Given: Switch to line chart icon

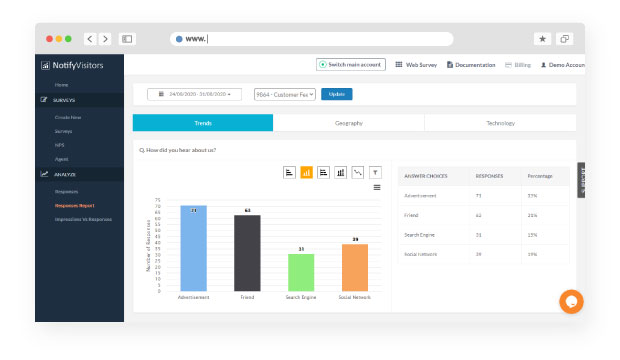Looking at the screenshot, I should (358, 172).
